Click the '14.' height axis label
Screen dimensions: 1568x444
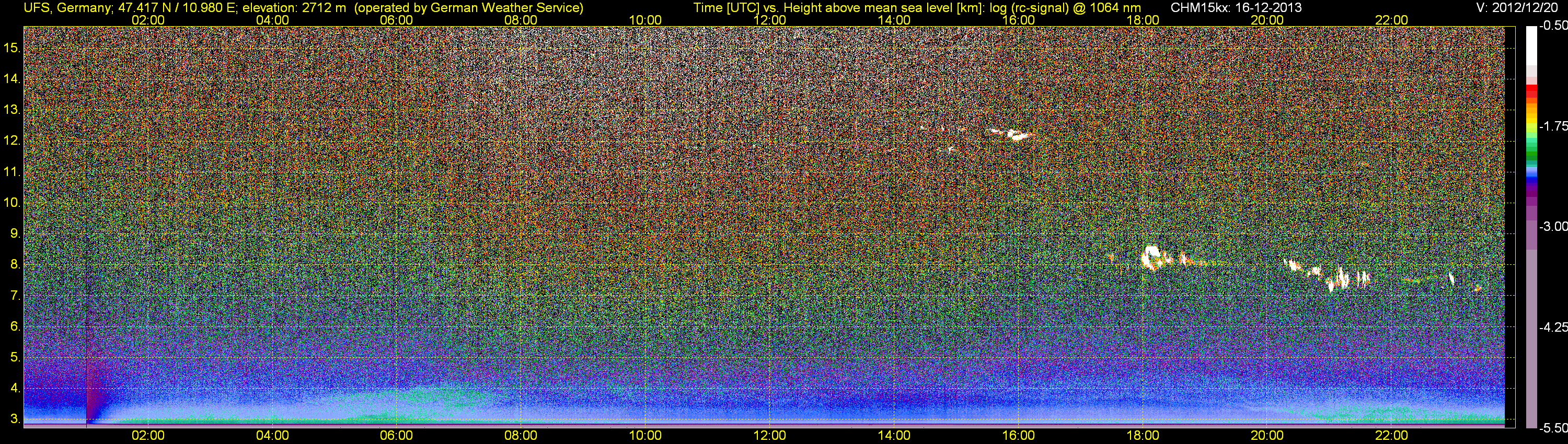12,78
